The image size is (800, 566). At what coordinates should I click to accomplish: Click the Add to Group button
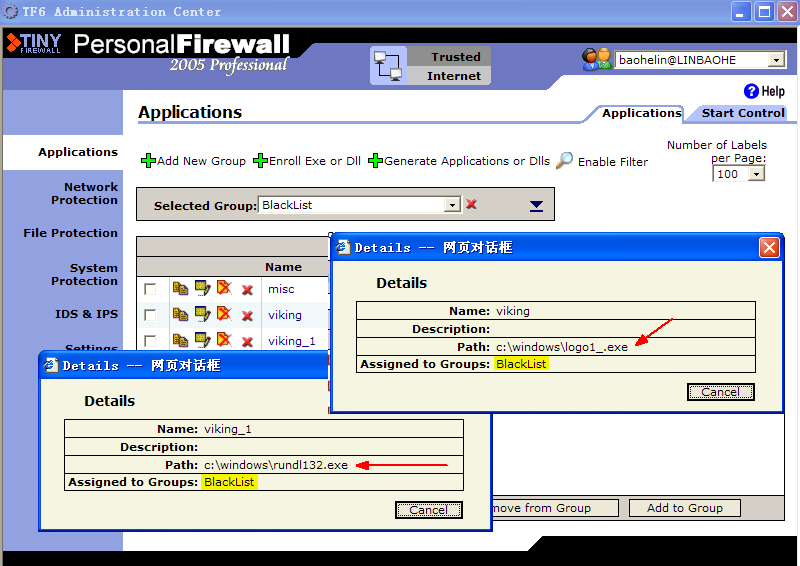point(685,508)
